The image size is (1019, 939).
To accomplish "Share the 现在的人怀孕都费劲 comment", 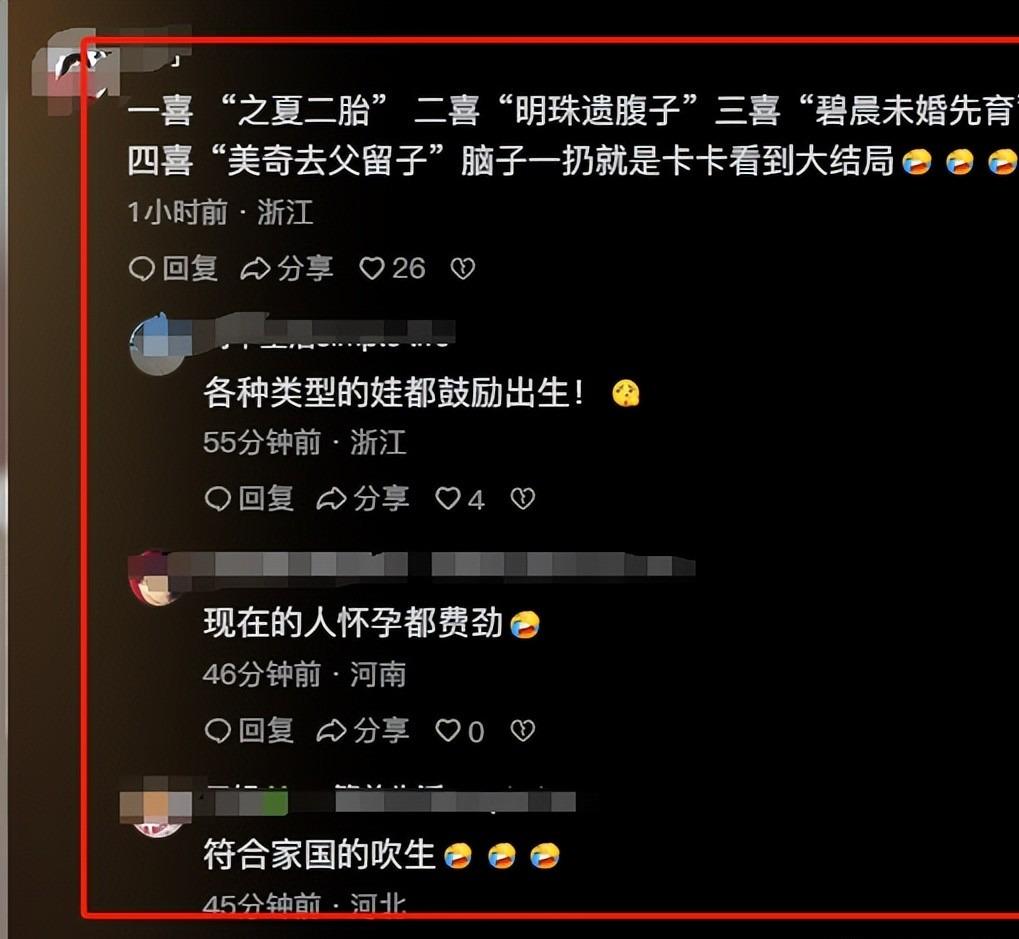I will 363,731.
